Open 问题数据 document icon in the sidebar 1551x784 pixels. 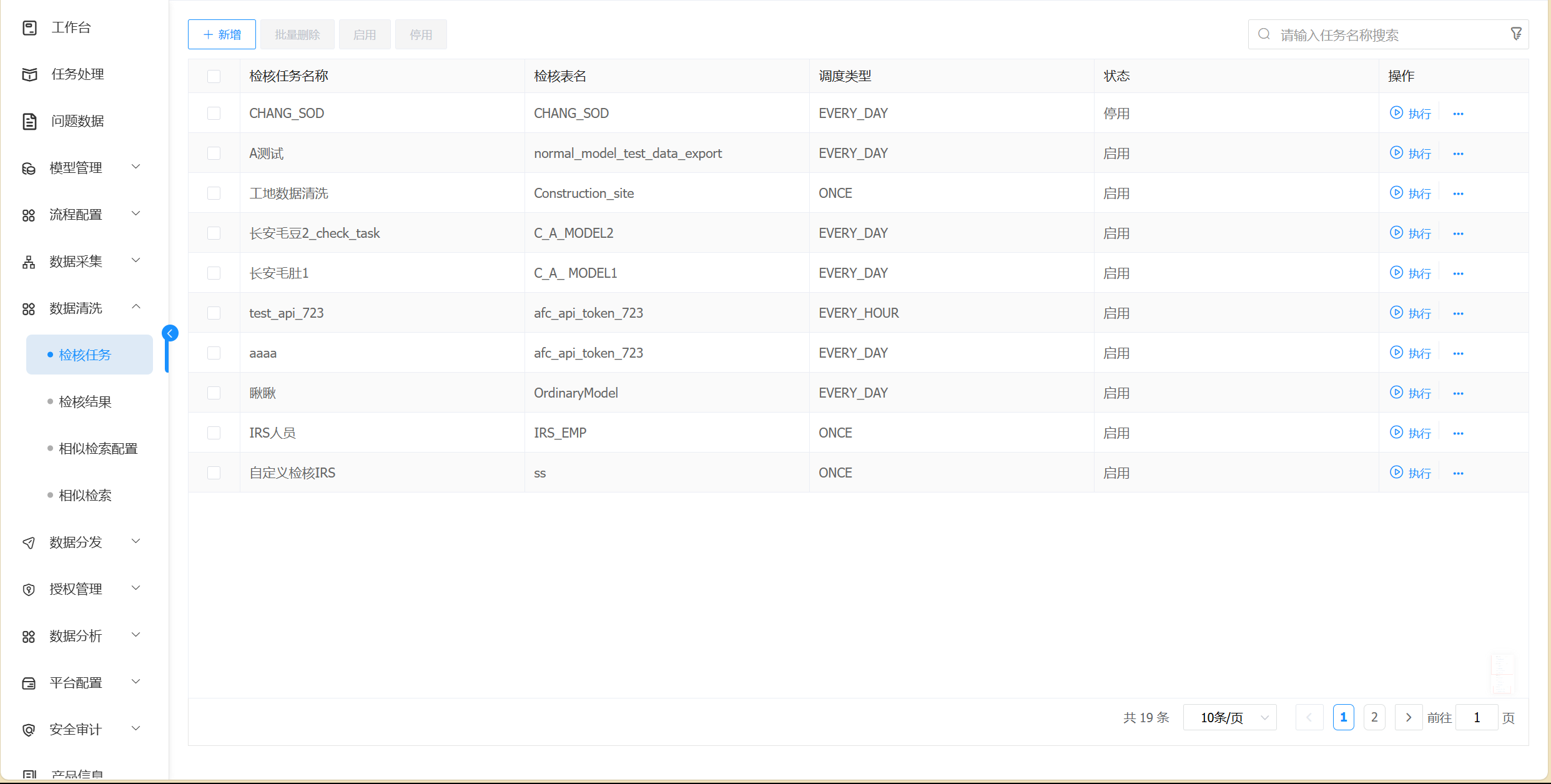pos(29,121)
